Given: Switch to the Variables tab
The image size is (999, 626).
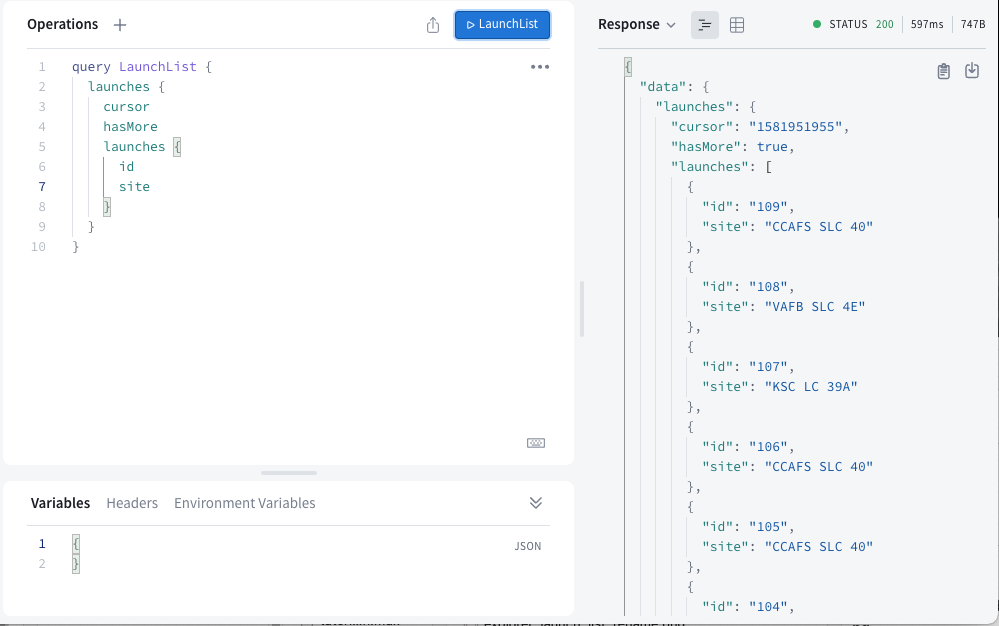Looking at the screenshot, I should coord(61,503).
